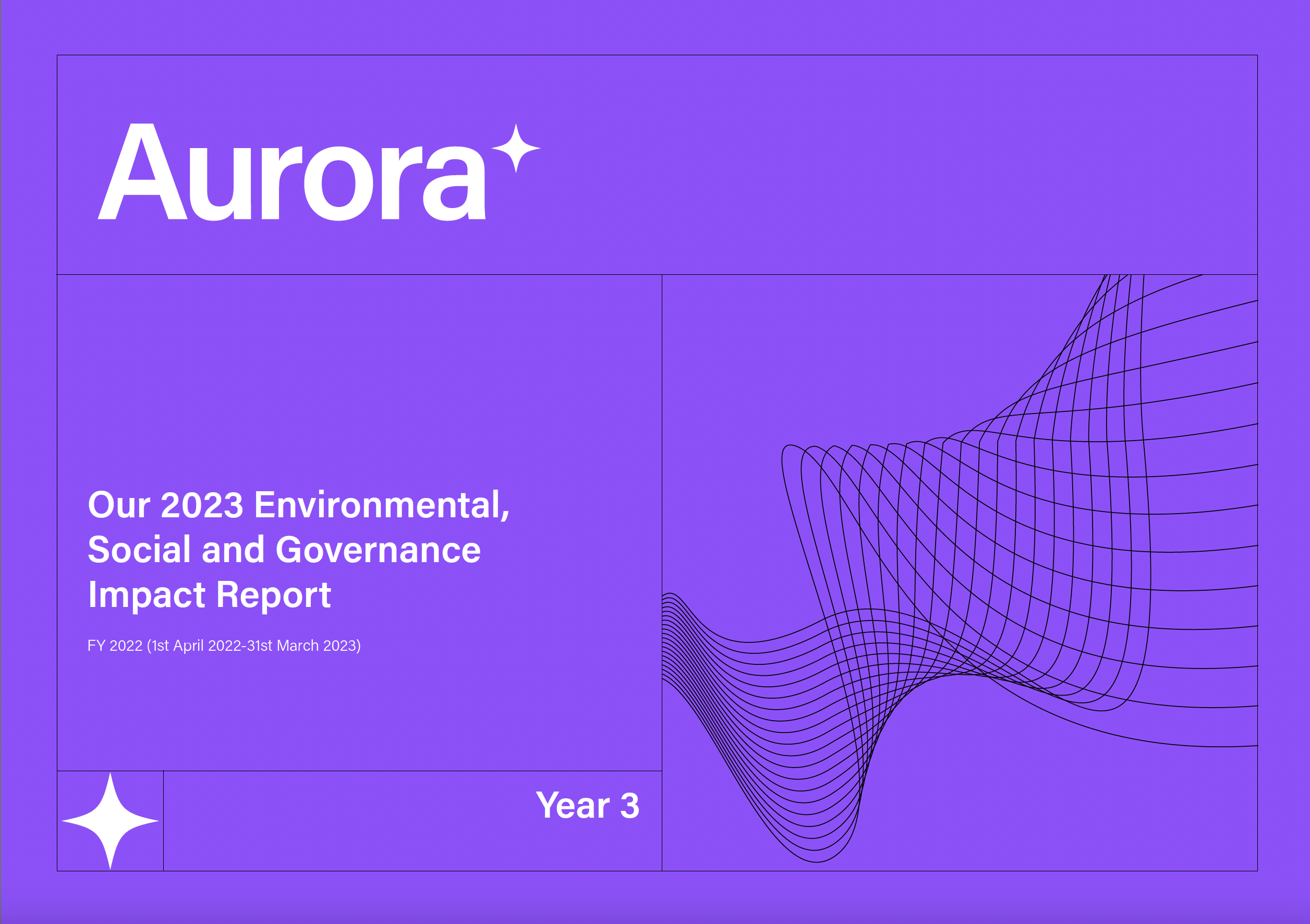Screen dimensions: 1310x924
Task: Click the small star beside Aurora wordmark
Action: (x=516, y=148)
